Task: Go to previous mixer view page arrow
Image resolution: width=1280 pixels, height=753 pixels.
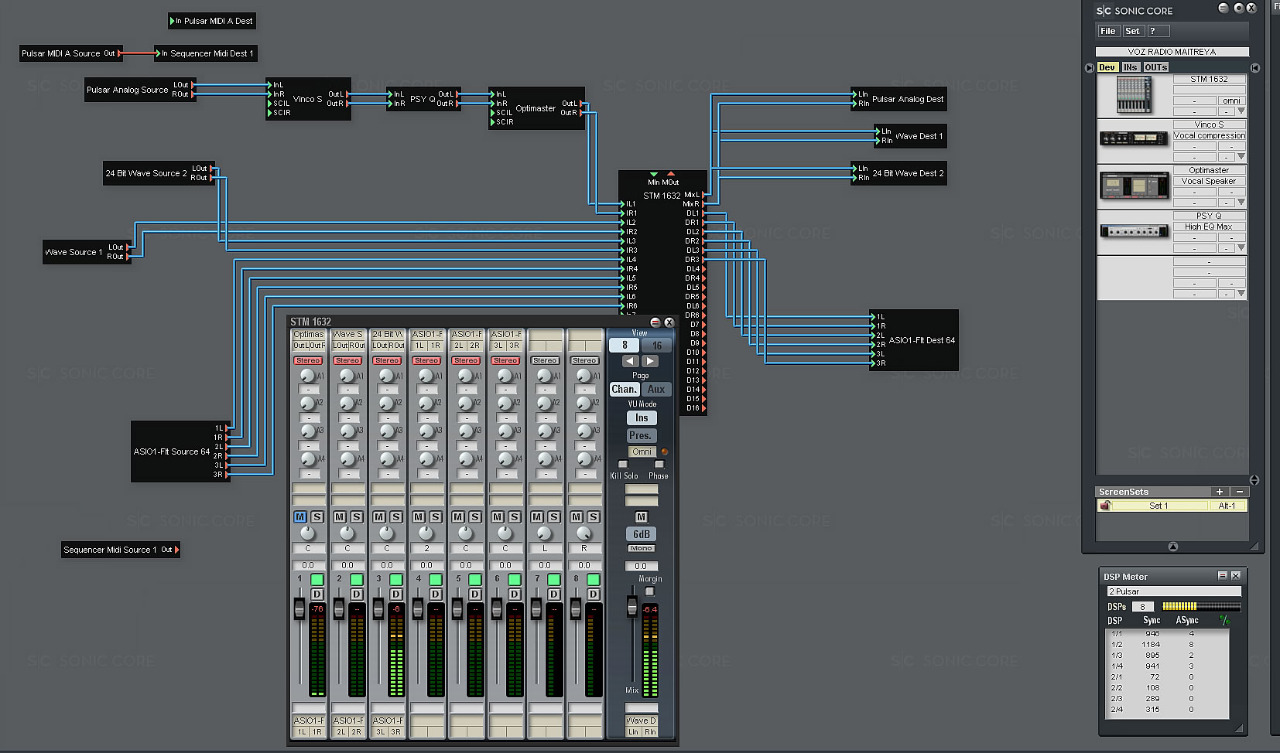Action: [630, 361]
